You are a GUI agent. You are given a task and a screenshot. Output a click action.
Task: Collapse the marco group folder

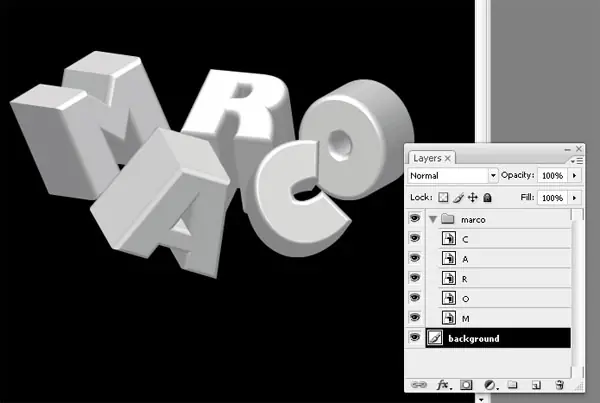point(433,218)
